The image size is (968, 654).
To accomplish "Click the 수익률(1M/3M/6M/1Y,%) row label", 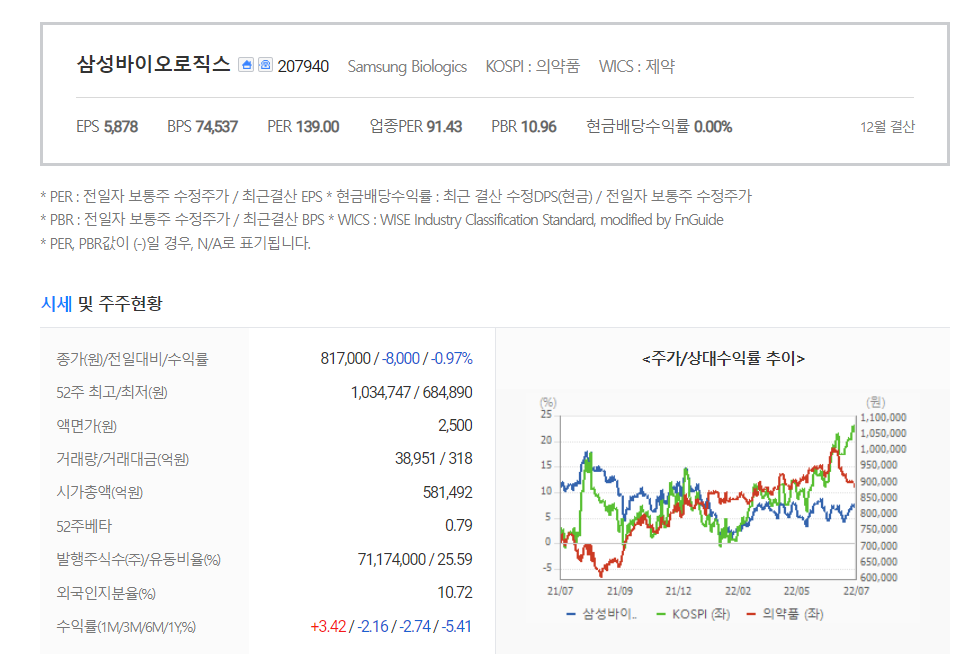I will [126, 627].
